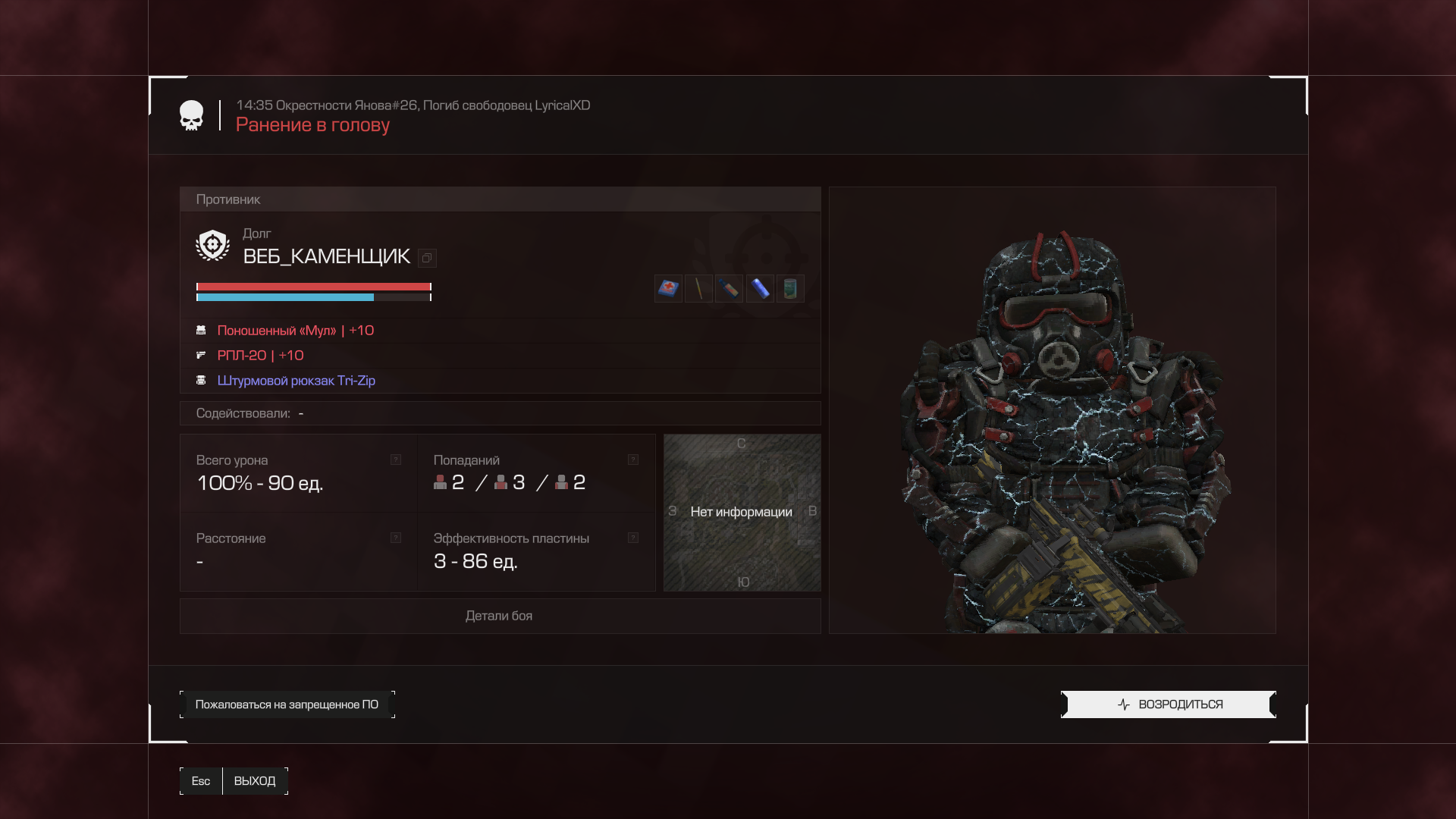Open help tooltip for Попаданий

click(x=633, y=460)
